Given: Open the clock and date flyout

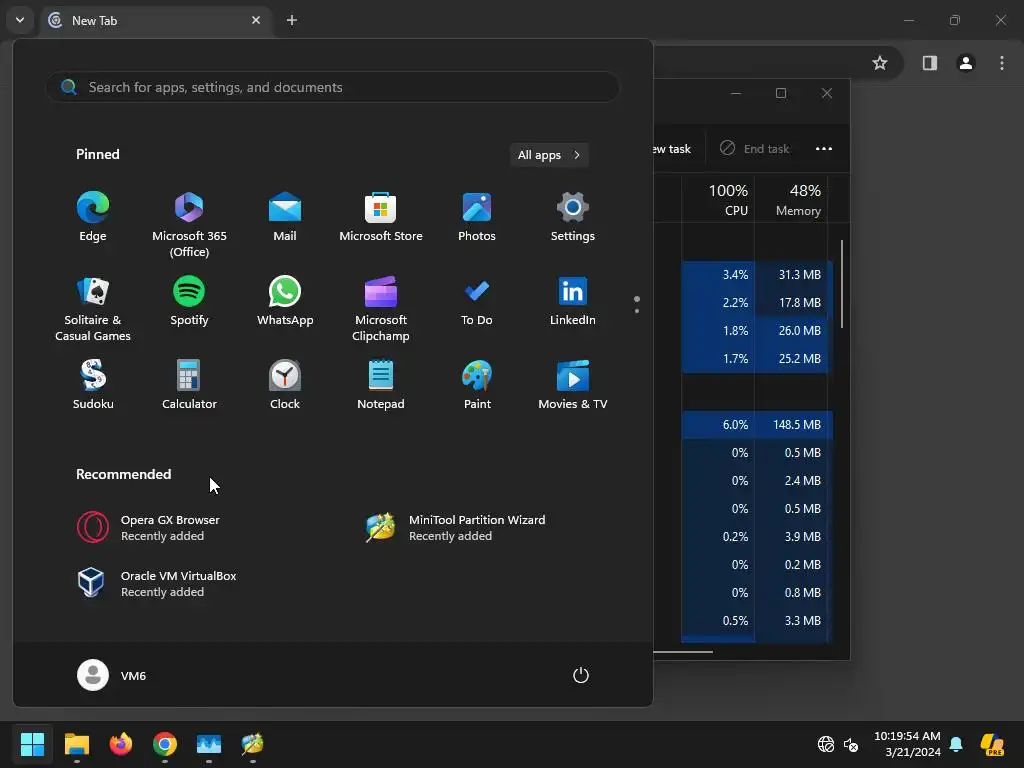Looking at the screenshot, I should tap(908, 744).
